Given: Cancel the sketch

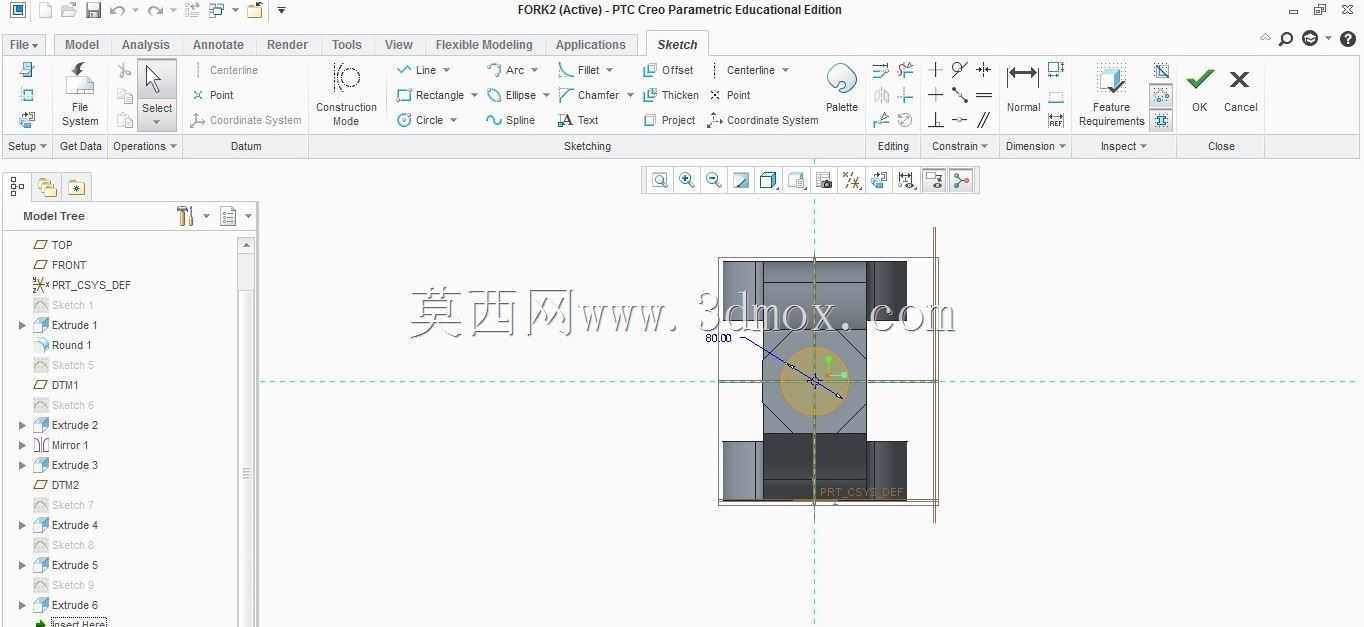Looking at the screenshot, I should [x=1240, y=90].
